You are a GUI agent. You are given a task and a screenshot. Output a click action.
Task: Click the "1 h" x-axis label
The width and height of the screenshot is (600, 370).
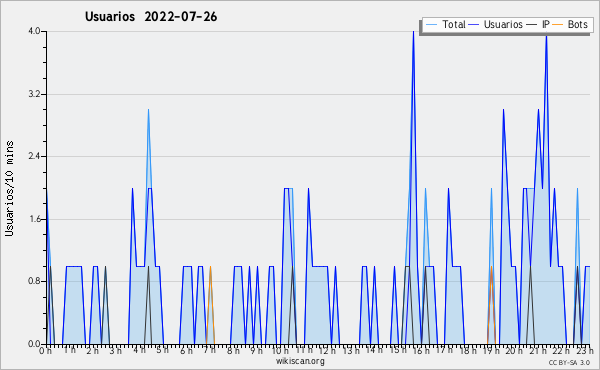coord(69,350)
